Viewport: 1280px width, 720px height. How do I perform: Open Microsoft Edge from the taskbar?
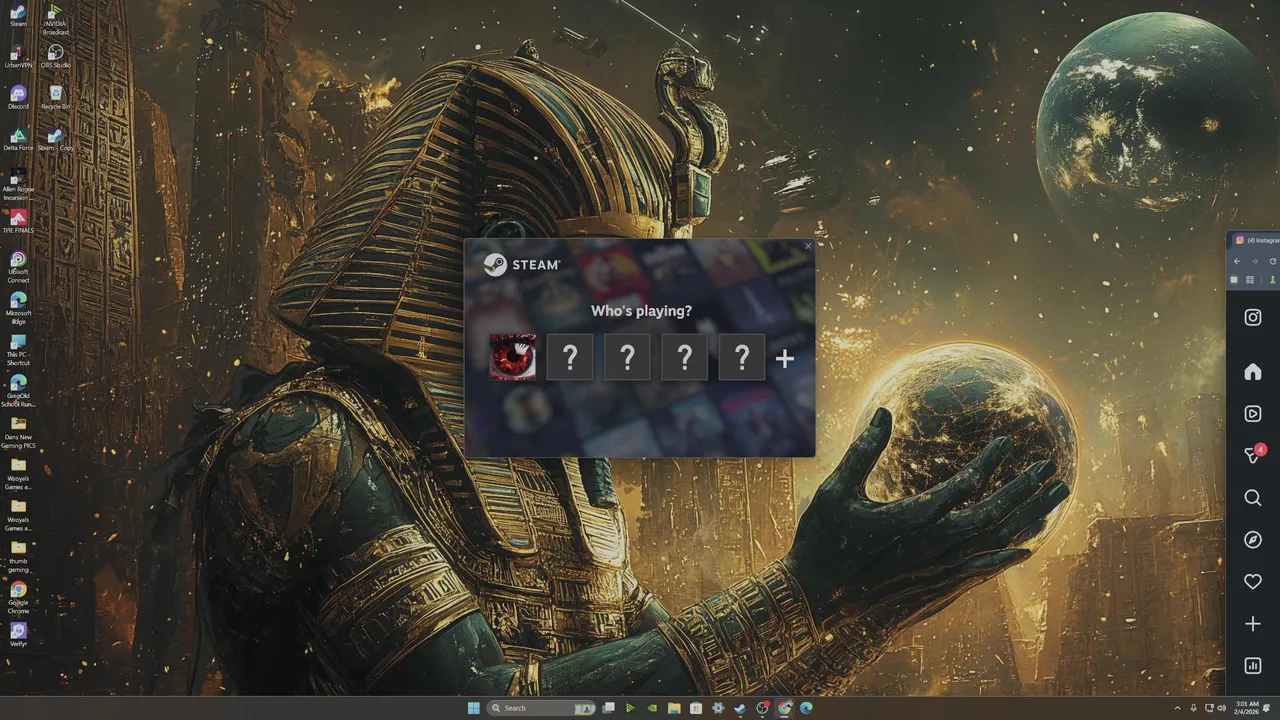tap(806, 708)
